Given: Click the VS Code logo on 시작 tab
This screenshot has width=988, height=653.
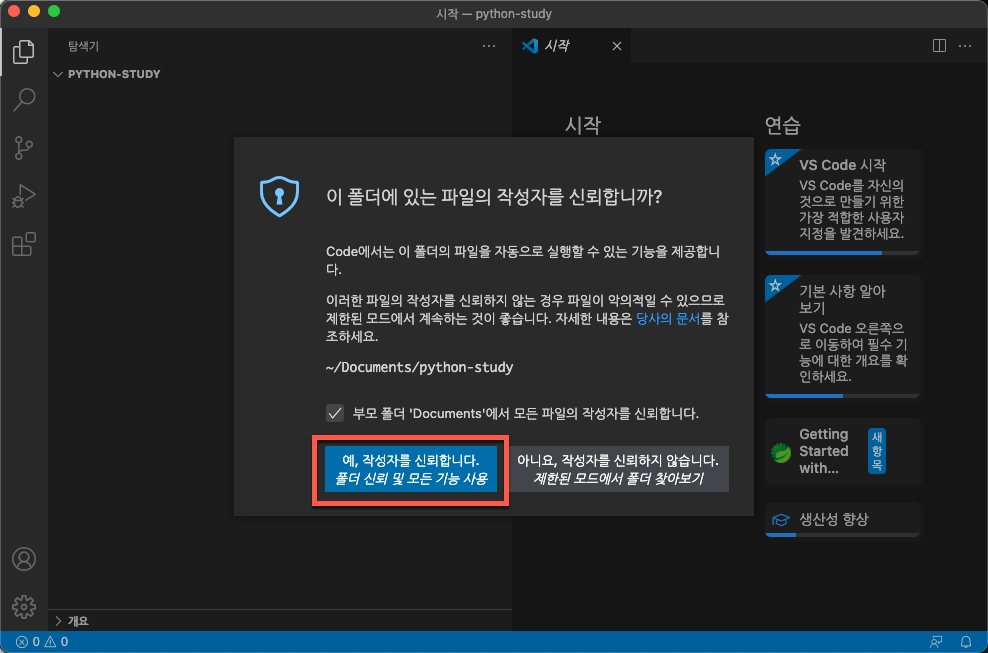Looking at the screenshot, I should click(x=530, y=46).
